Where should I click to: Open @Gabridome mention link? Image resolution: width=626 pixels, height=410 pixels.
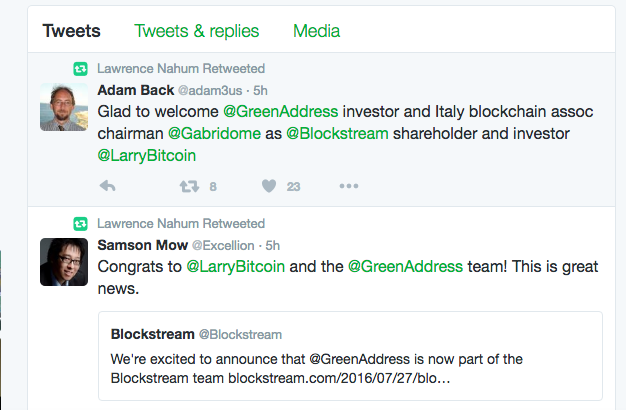(214, 133)
